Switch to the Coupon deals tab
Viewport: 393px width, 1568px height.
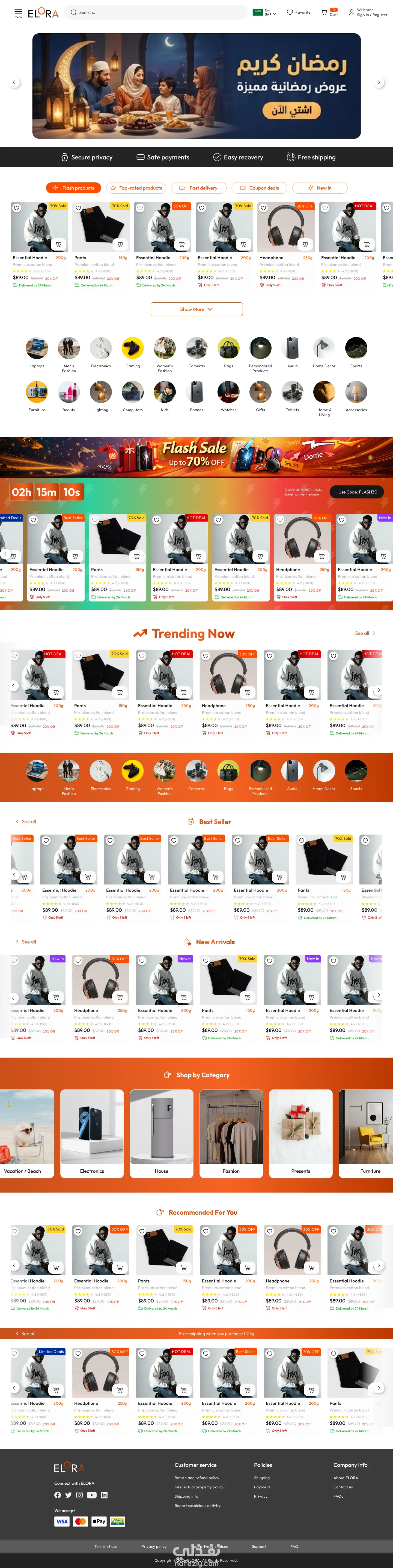pos(259,188)
